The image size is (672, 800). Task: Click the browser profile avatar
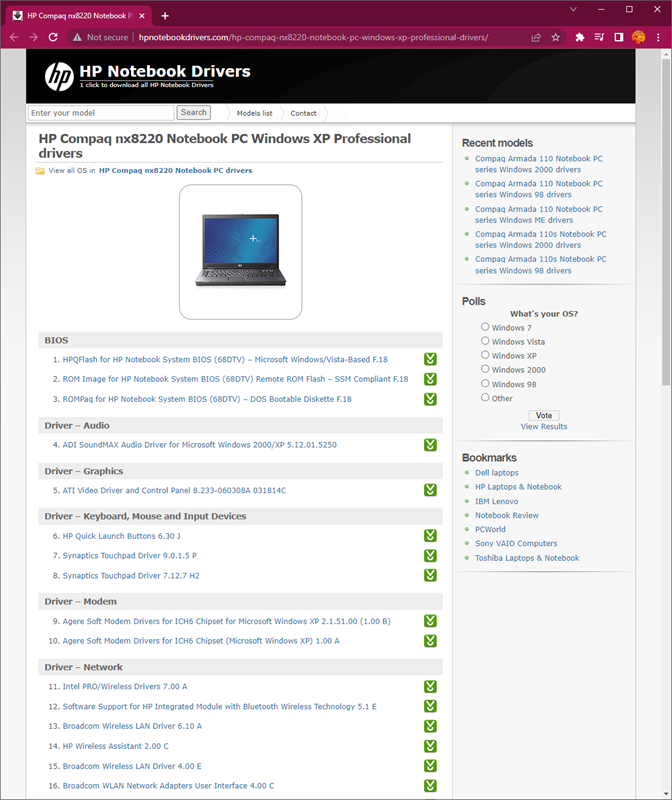click(638, 37)
